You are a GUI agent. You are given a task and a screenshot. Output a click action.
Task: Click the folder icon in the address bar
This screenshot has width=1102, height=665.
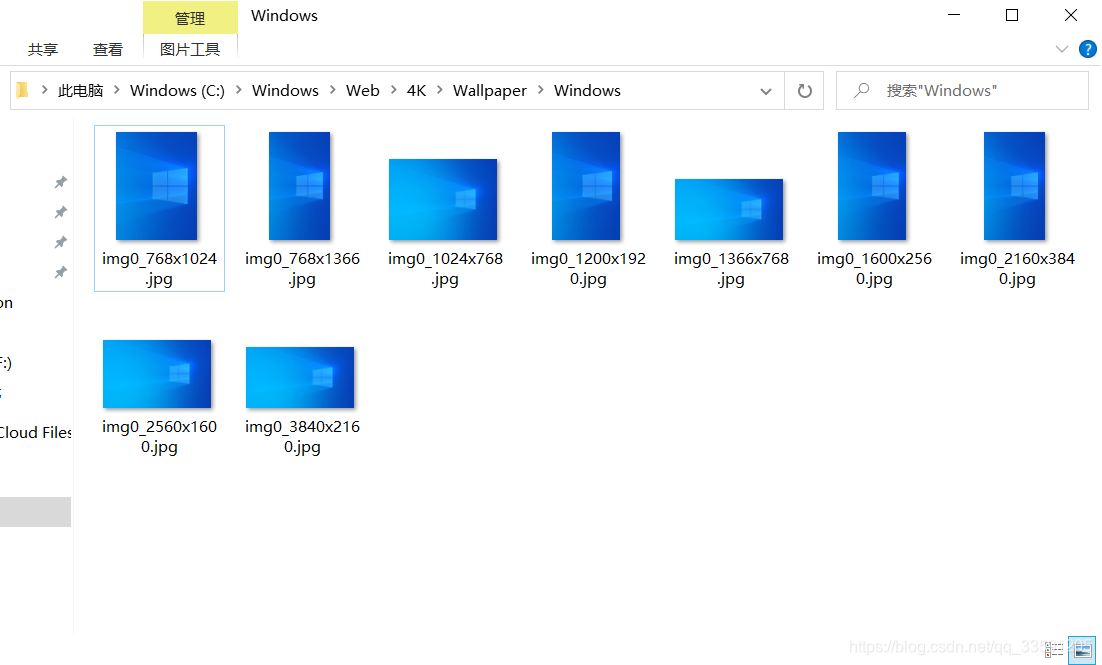pos(22,90)
